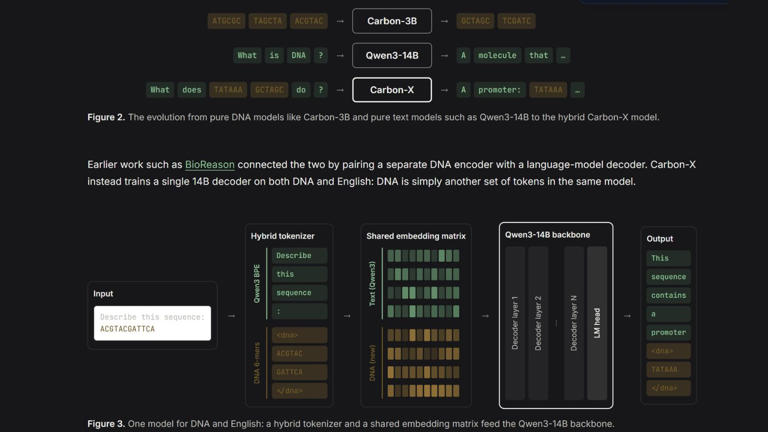Click the Figure 3 caption label
The width and height of the screenshot is (768, 432).
pyautogui.click(x=106, y=424)
